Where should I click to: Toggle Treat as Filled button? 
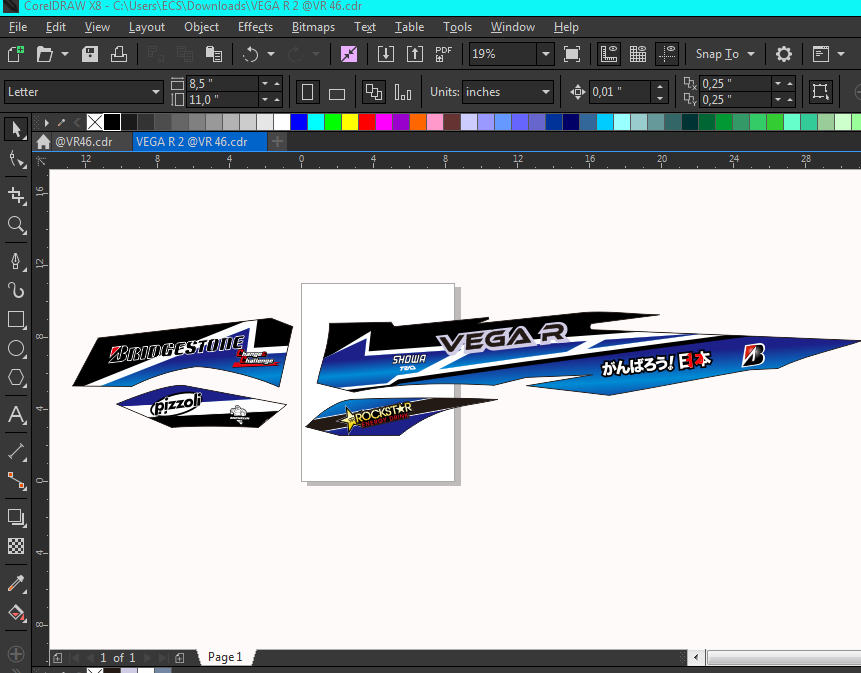(x=820, y=92)
